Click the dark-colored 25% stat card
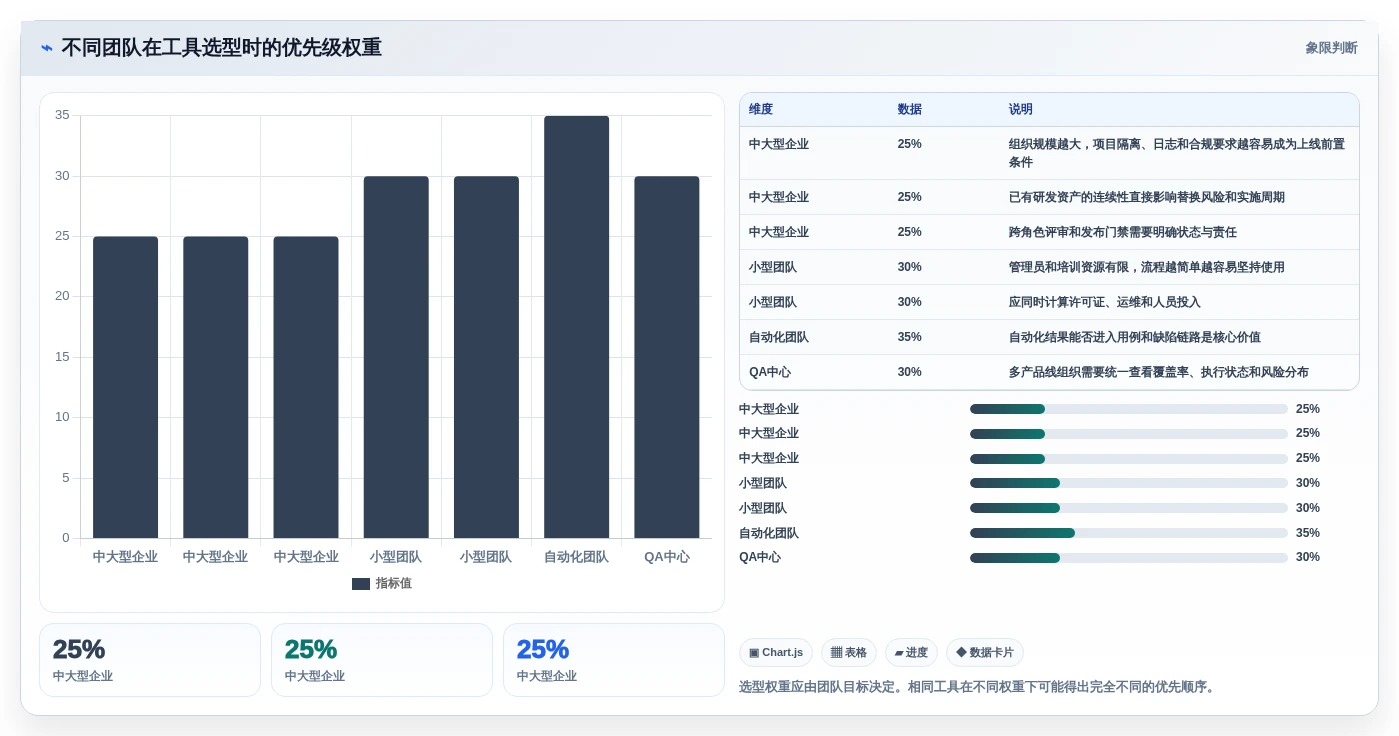Screen dimensions: 1399x736 pos(150,660)
